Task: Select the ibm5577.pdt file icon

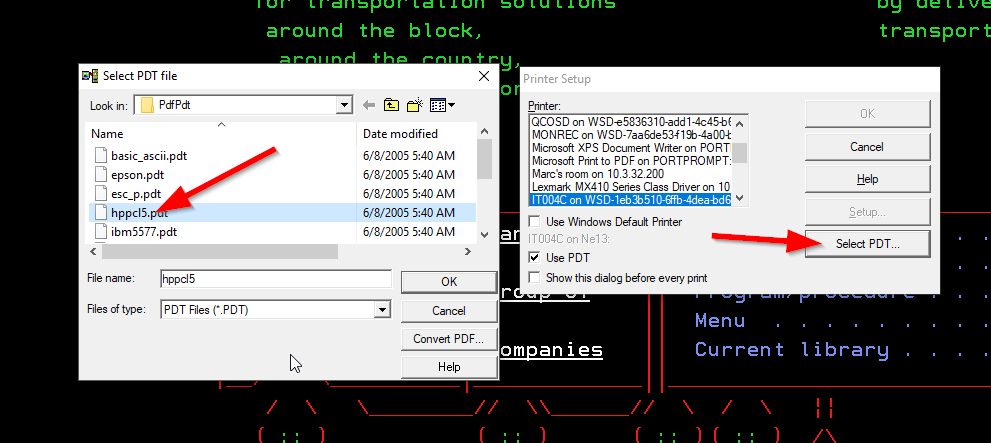Action: pos(100,231)
